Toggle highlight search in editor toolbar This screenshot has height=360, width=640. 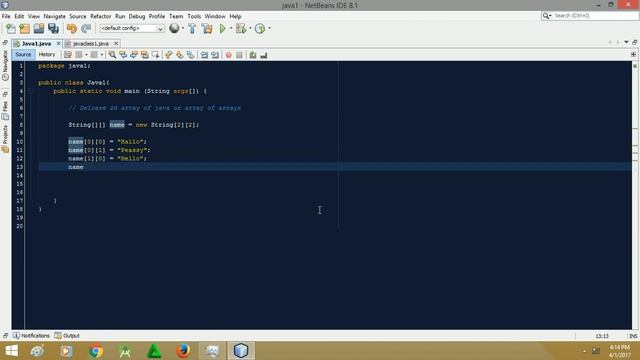pyautogui.click(x=144, y=55)
